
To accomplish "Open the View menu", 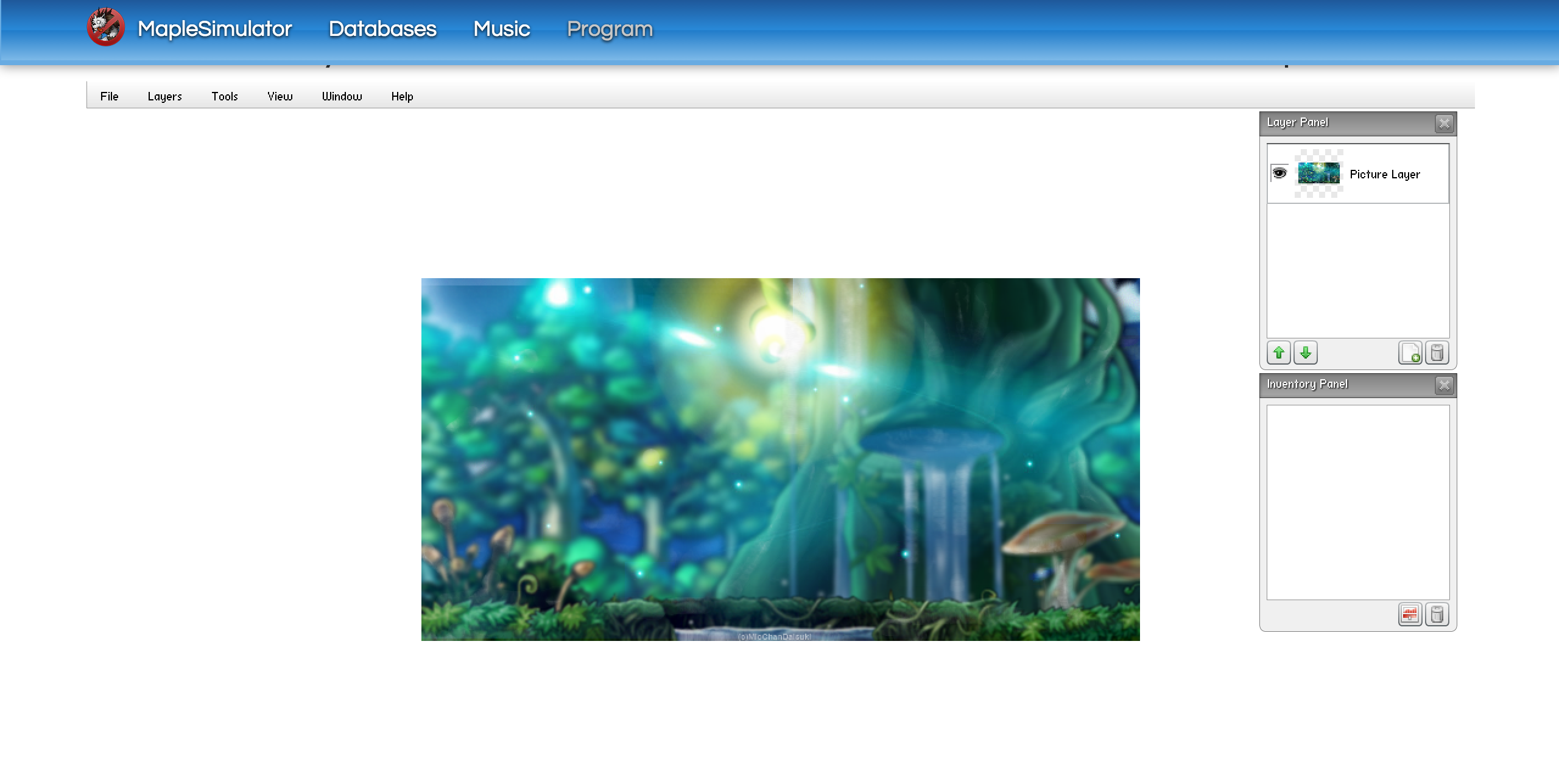I will point(280,96).
